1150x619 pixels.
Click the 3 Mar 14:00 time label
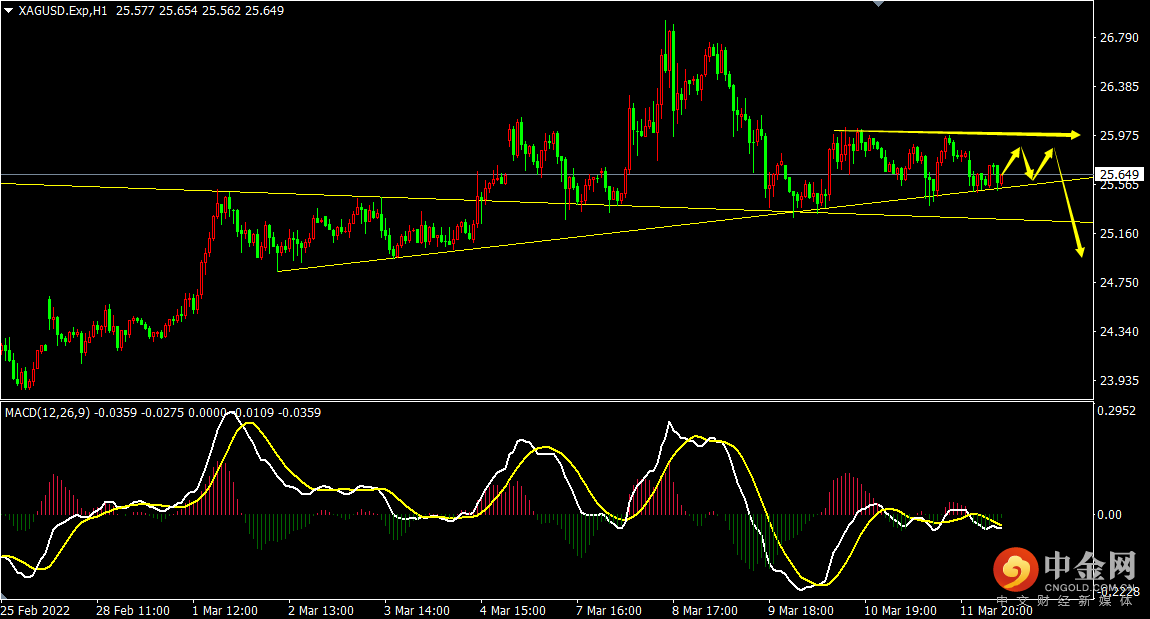417,610
